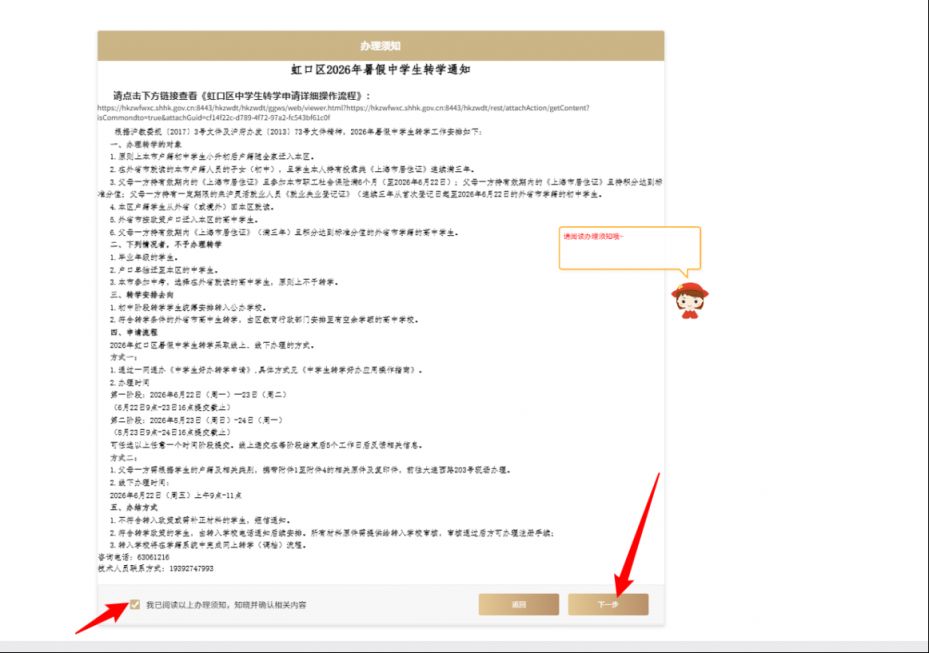Click technical contact number 19392747993
The height and width of the screenshot is (653, 929).
191,568
